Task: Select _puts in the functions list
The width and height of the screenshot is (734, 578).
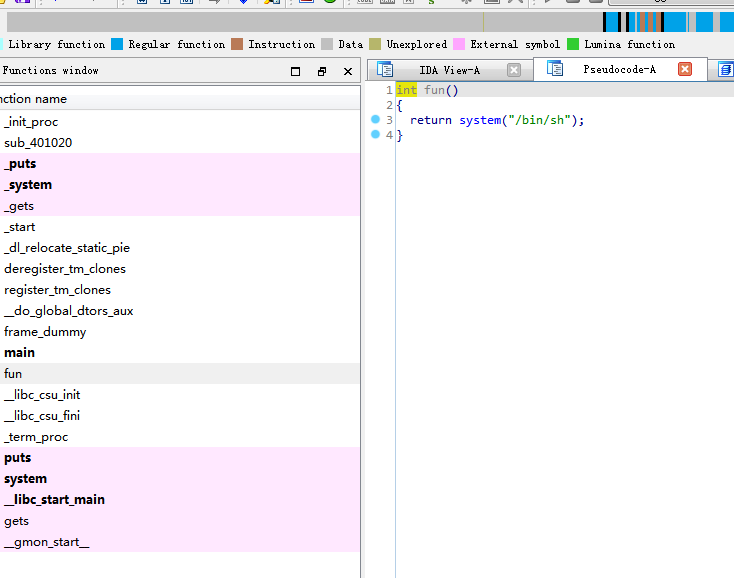Action: click(x=180, y=164)
